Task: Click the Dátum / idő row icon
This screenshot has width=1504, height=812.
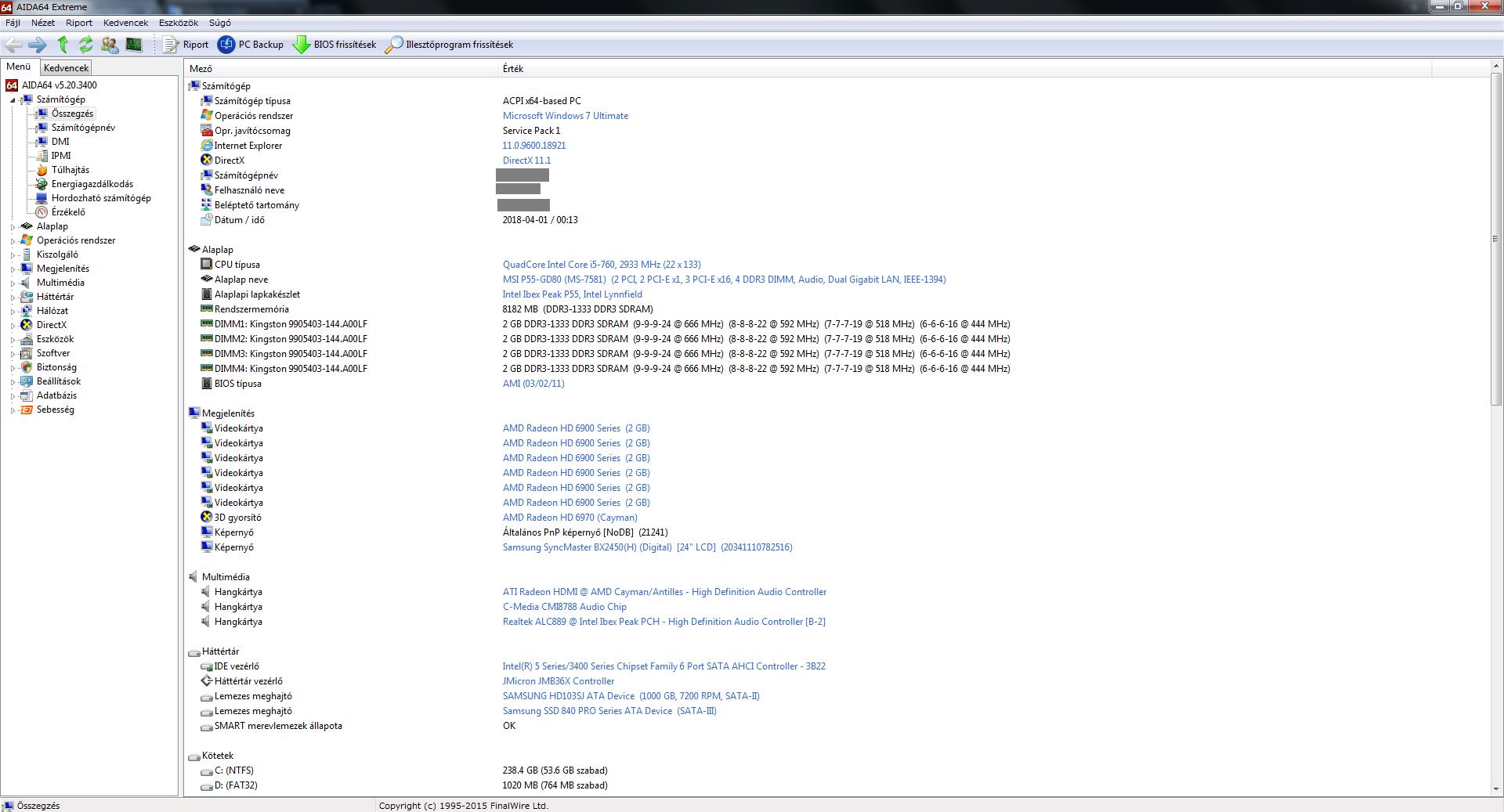Action: pyautogui.click(x=207, y=220)
